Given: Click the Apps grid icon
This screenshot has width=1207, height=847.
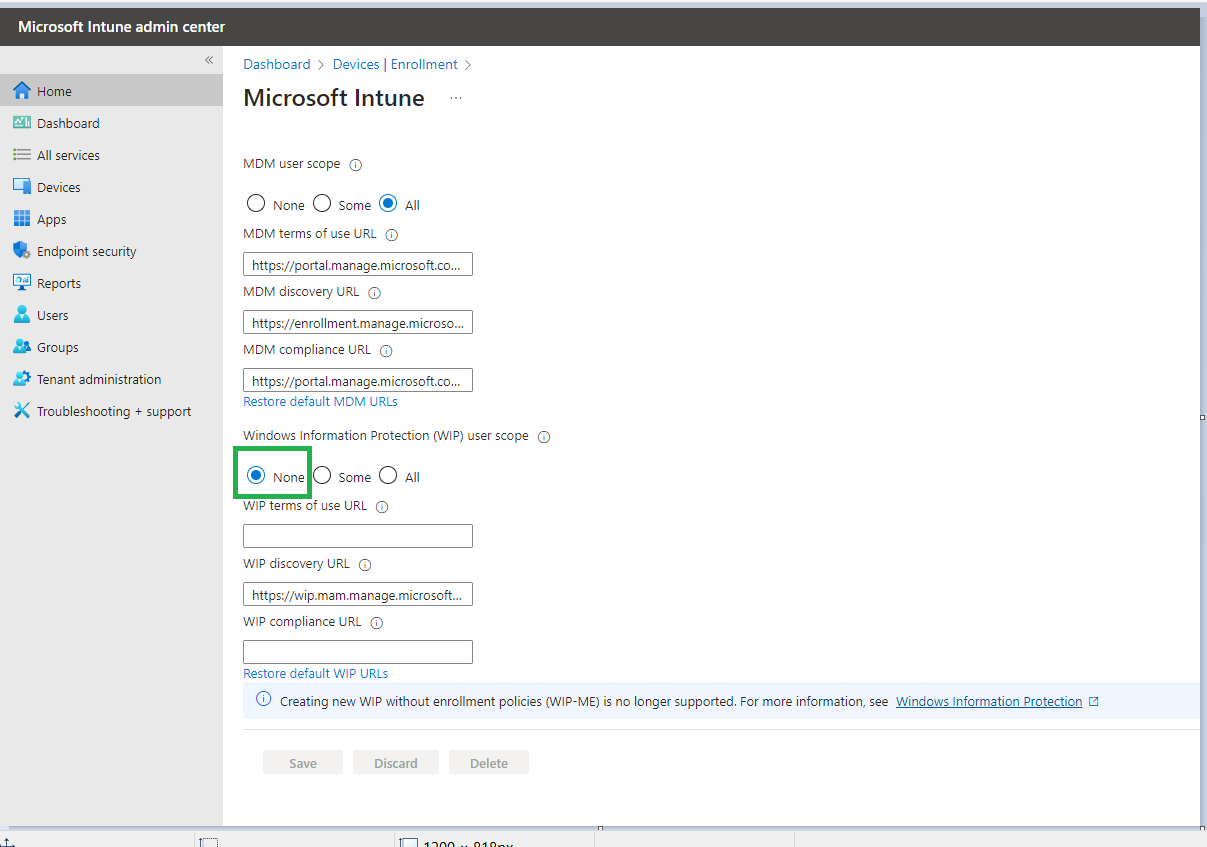Looking at the screenshot, I should pos(22,219).
